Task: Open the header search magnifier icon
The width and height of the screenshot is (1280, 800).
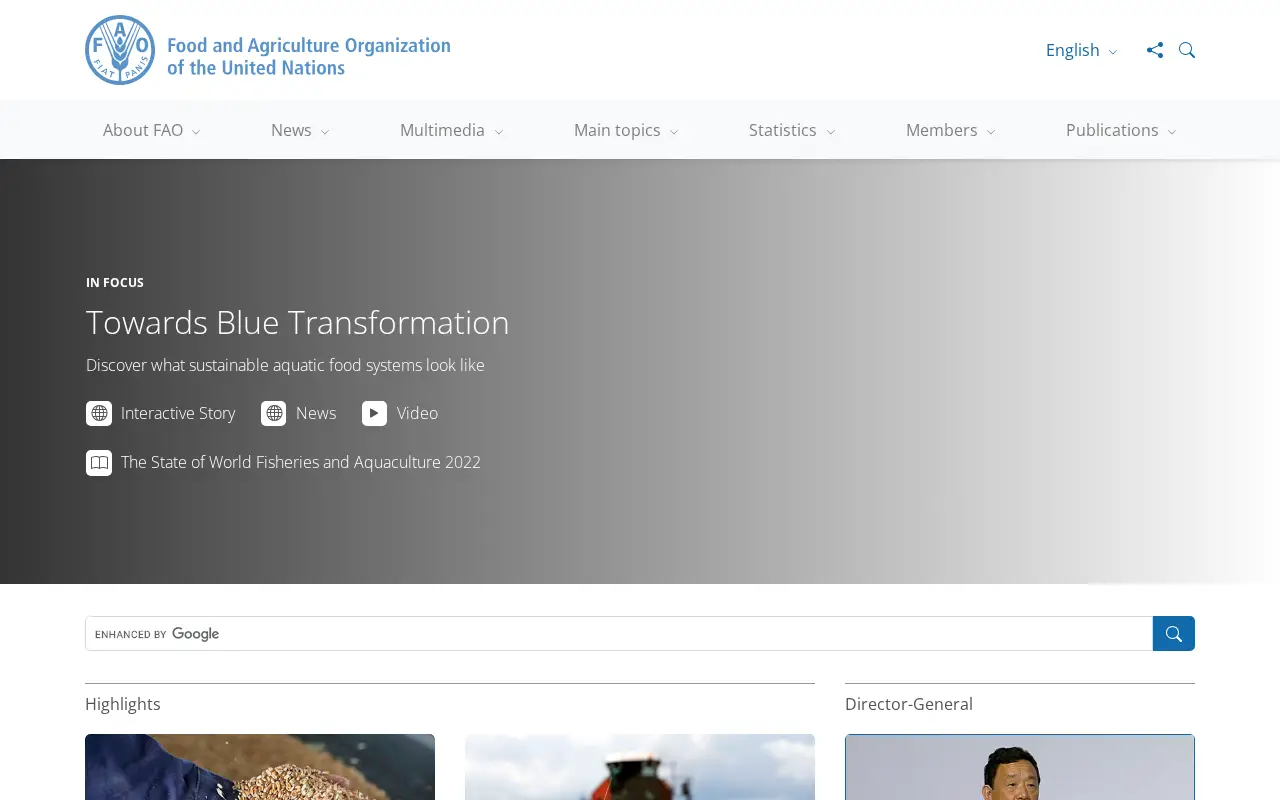Action: (1187, 50)
